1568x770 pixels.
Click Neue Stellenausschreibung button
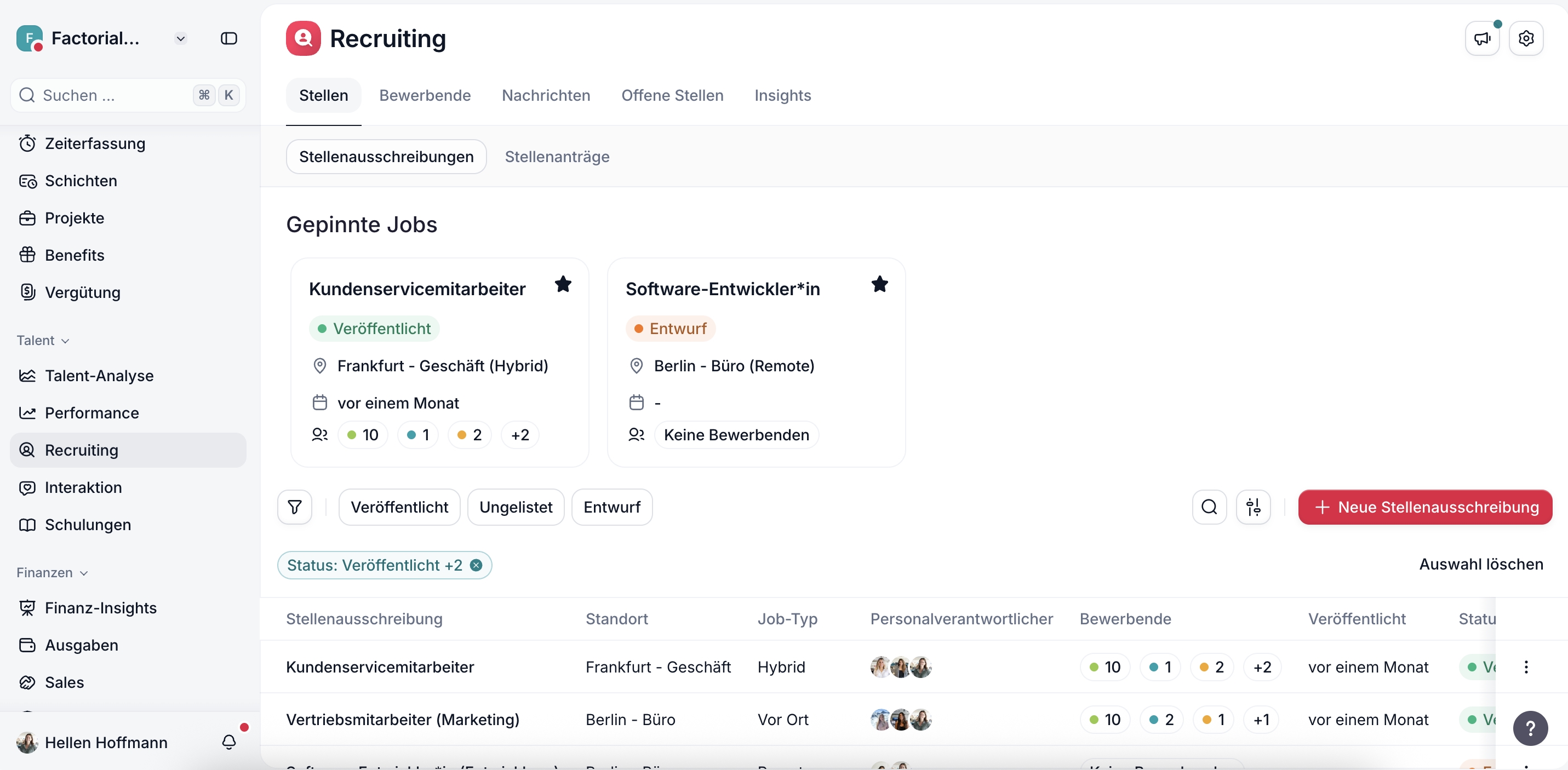pyautogui.click(x=1425, y=507)
